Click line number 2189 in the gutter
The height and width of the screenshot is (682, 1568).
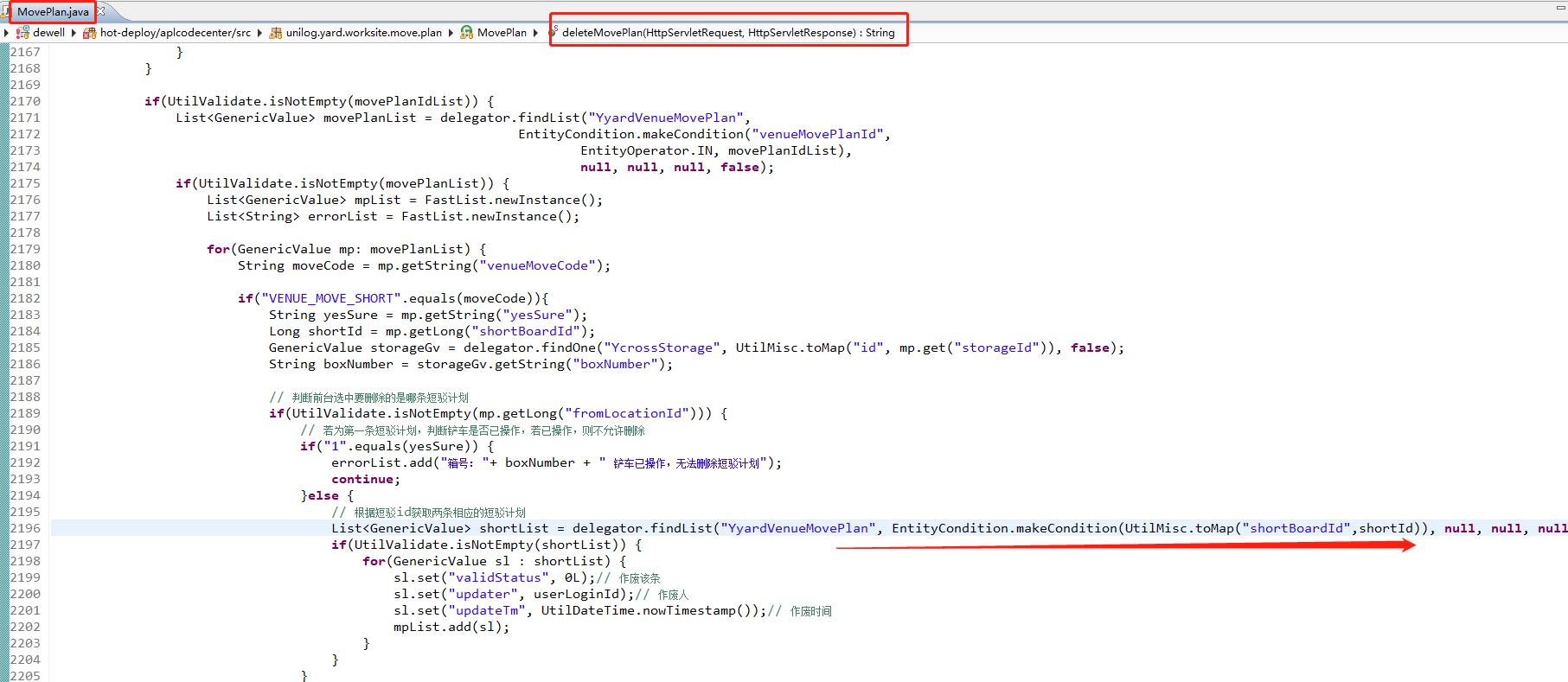pos(25,413)
